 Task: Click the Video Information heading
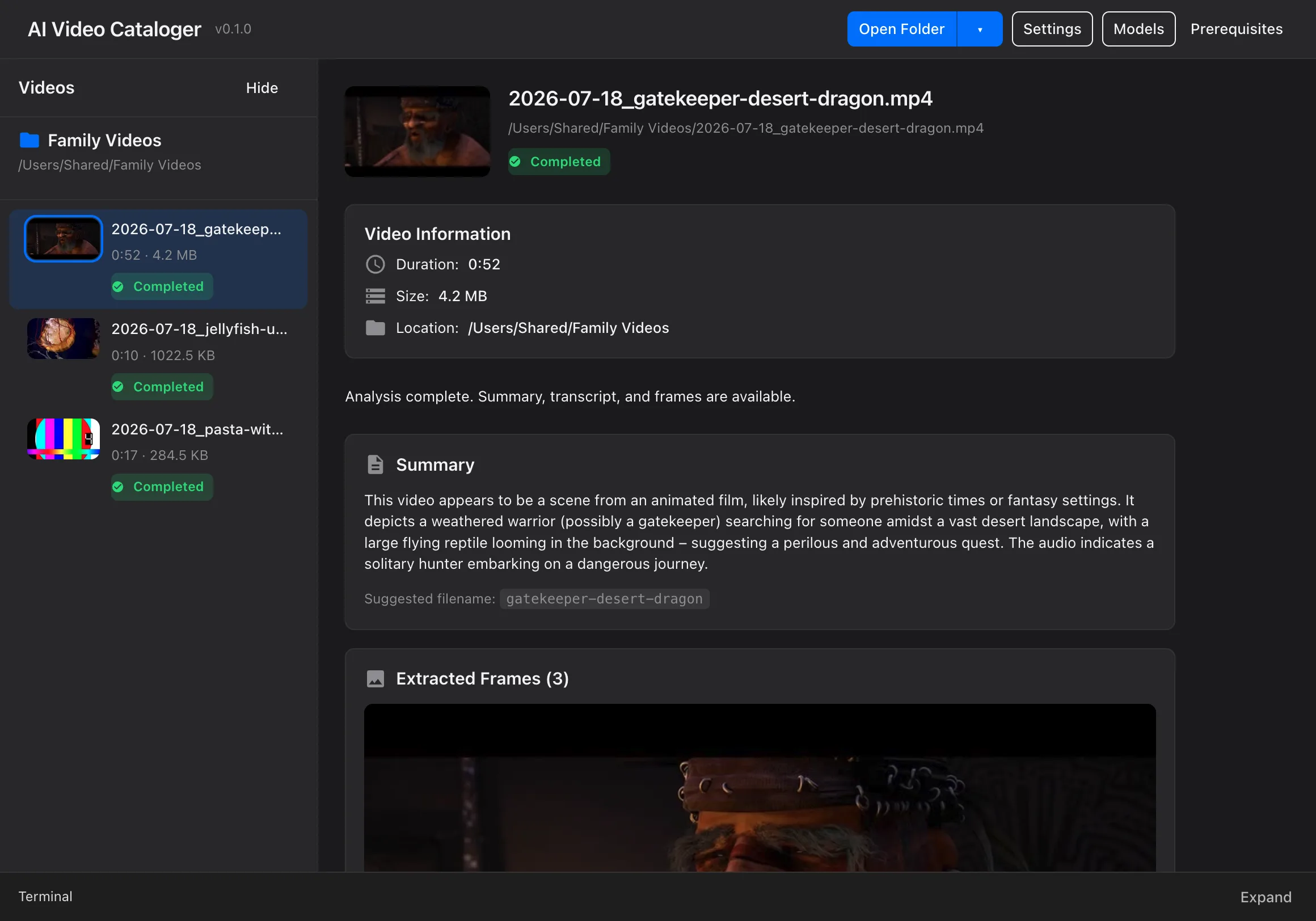pos(437,234)
